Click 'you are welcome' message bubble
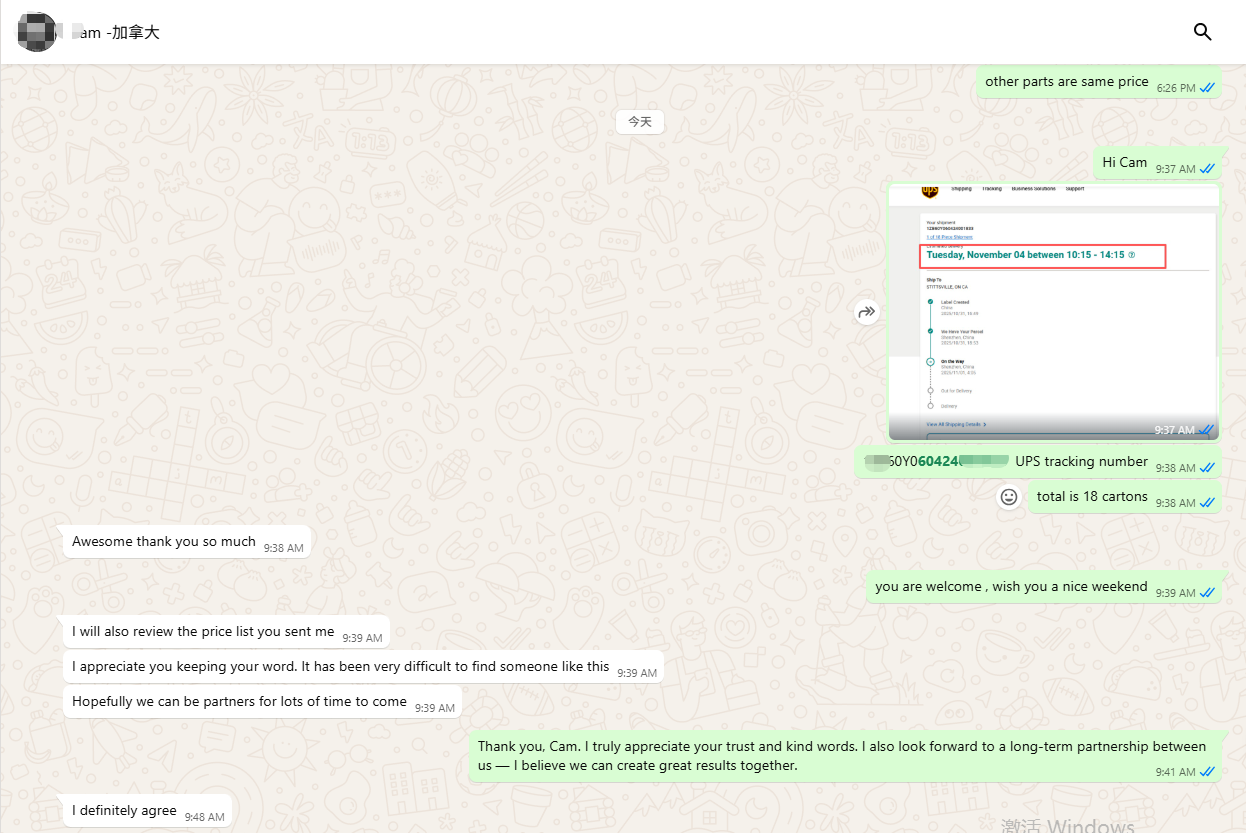Image resolution: width=1246 pixels, height=833 pixels. [1011, 587]
